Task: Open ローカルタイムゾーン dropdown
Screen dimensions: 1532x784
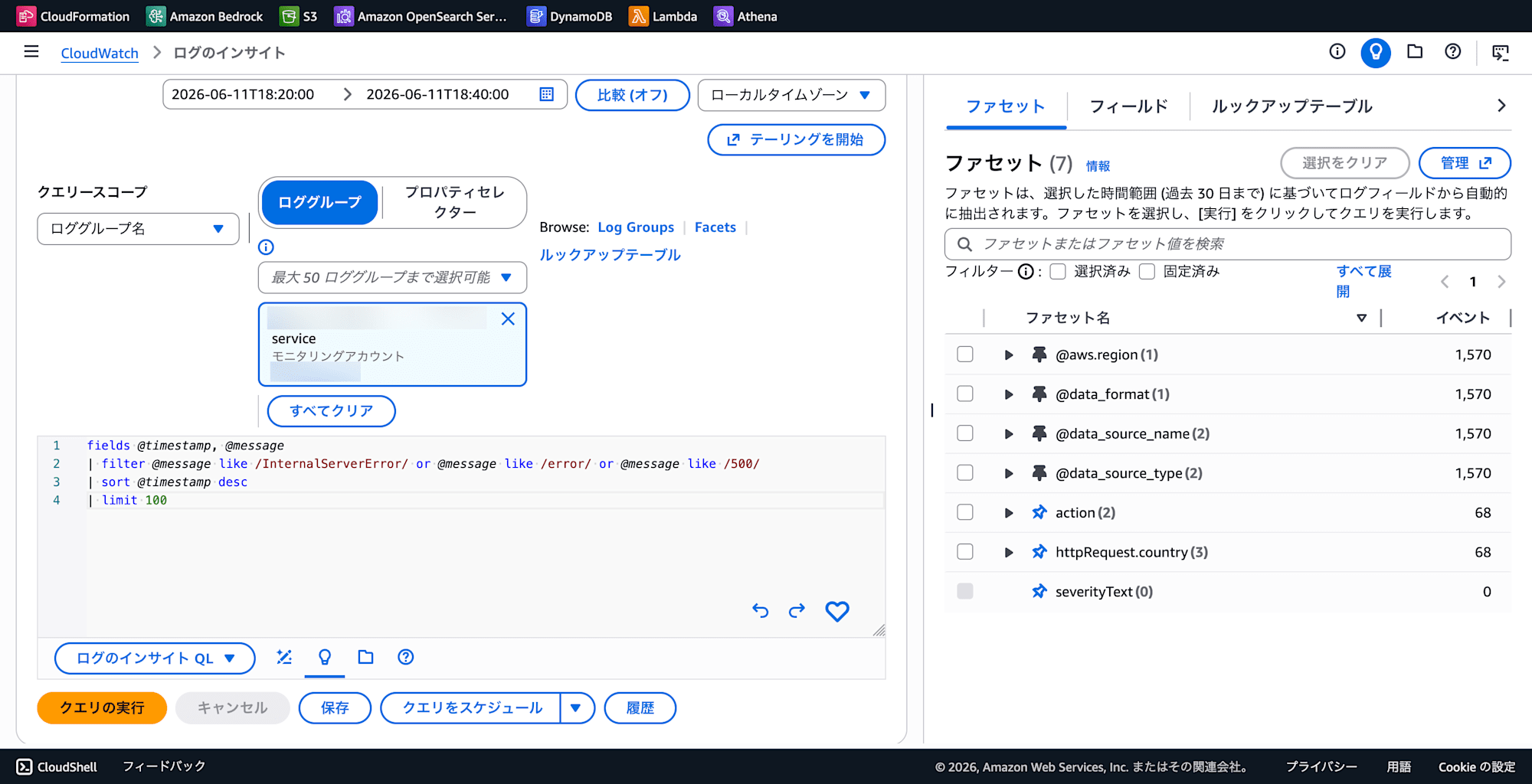Action: point(791,95)
